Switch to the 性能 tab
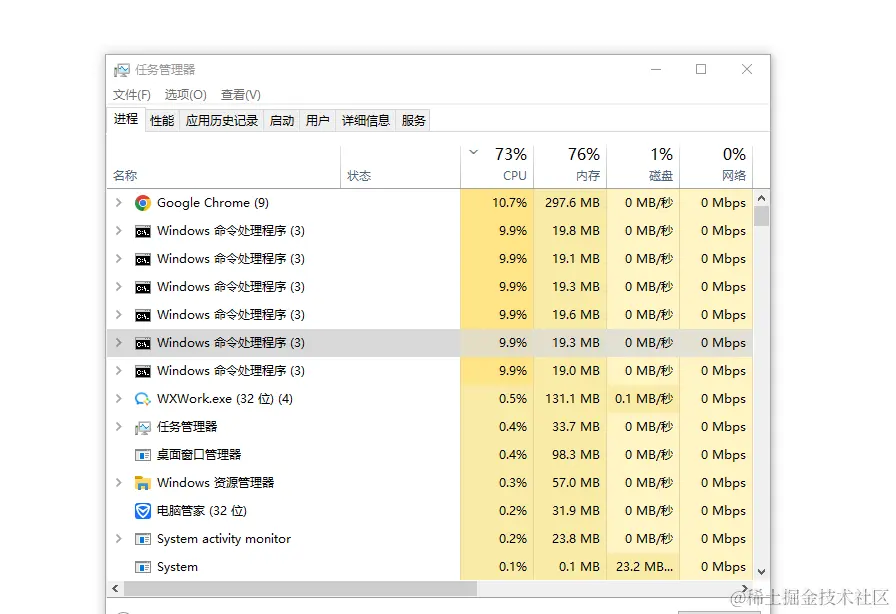Image resolution: width=896 pixels, height=614 pixels. pyautogui.click(x=161, y=119)
